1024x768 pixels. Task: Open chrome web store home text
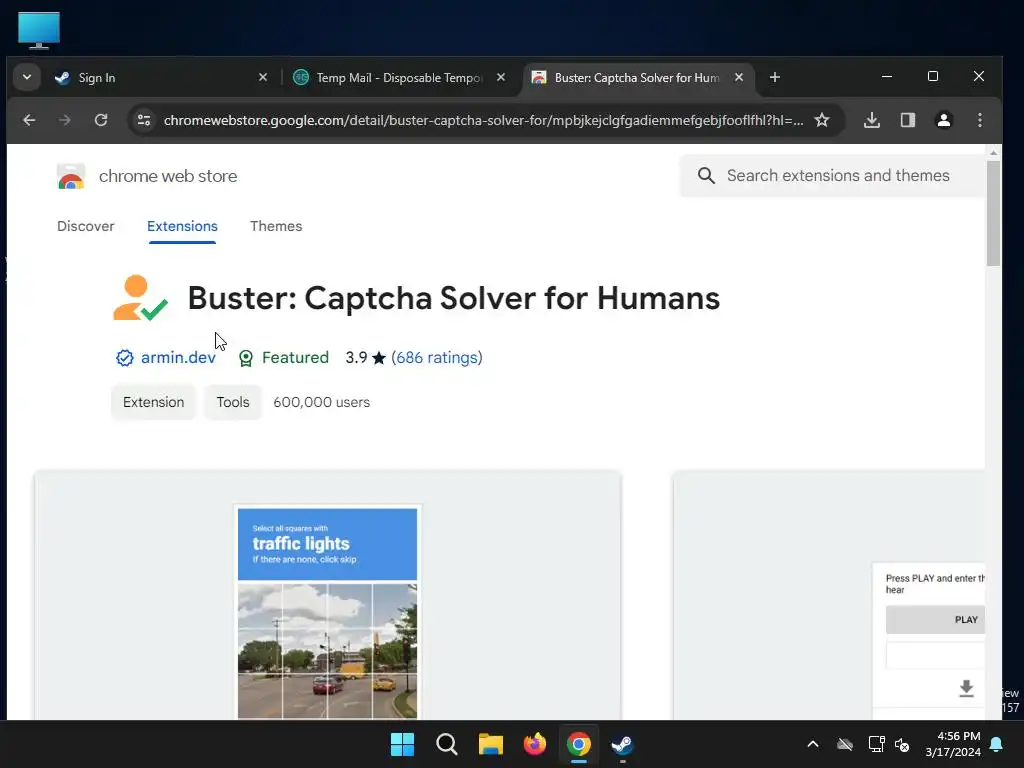coord(168,176)
